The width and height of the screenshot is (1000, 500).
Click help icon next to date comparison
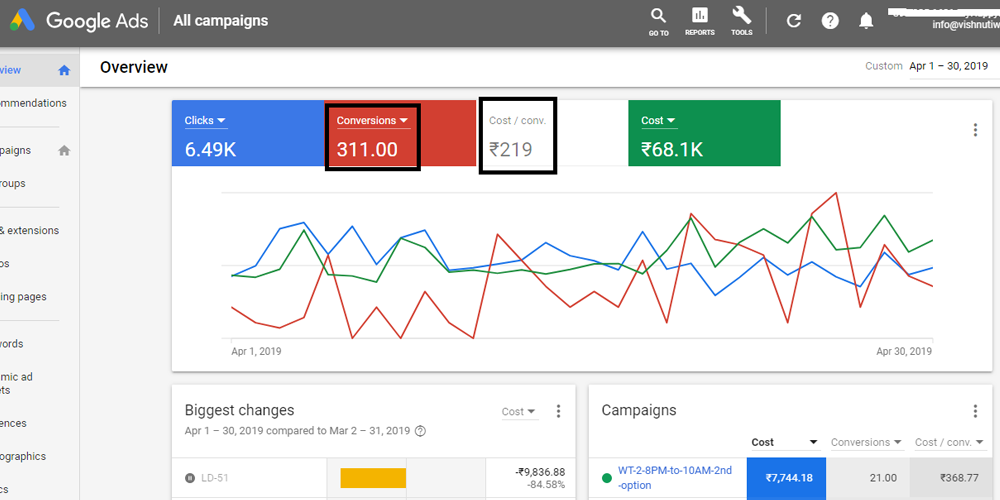pyautogui.click(x=420, y=431)
